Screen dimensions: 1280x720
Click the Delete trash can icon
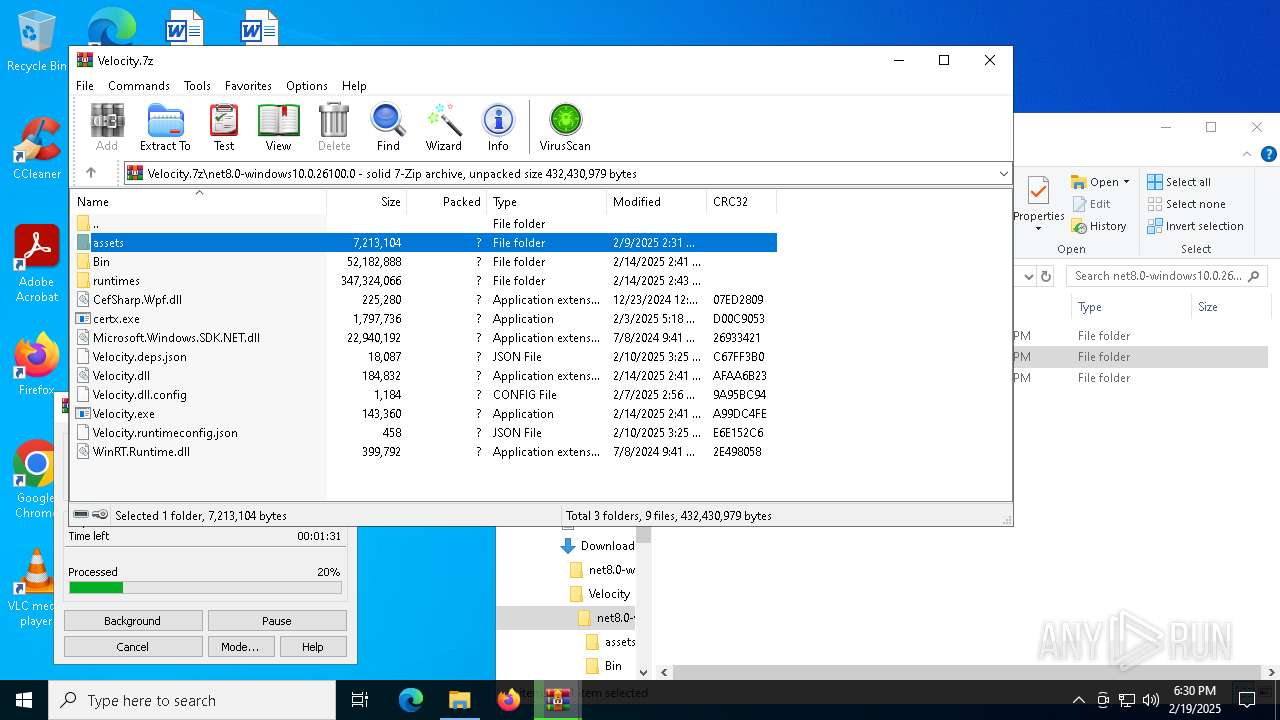[x=334, y=128]
